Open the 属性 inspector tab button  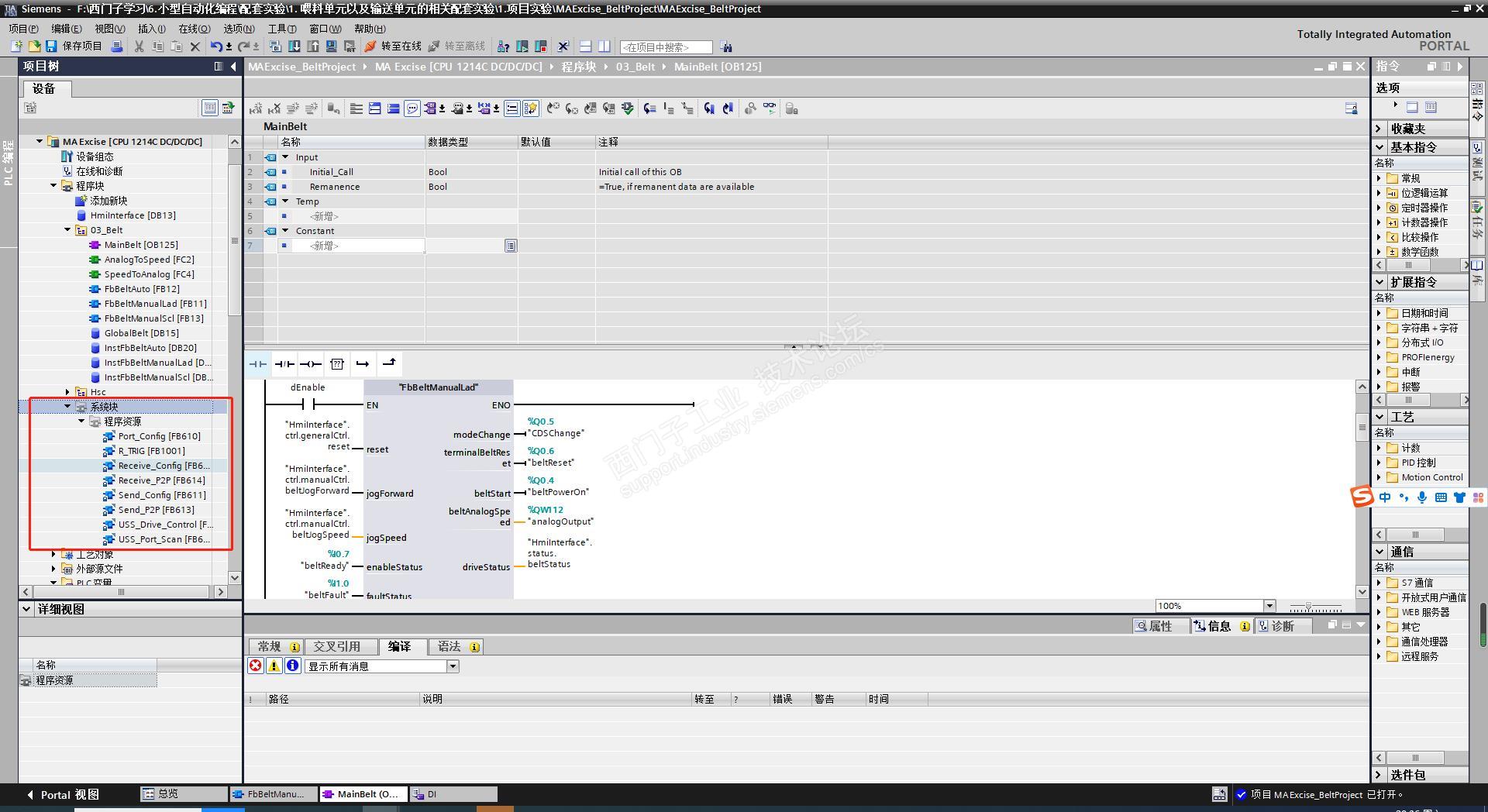click(1159, 626)
